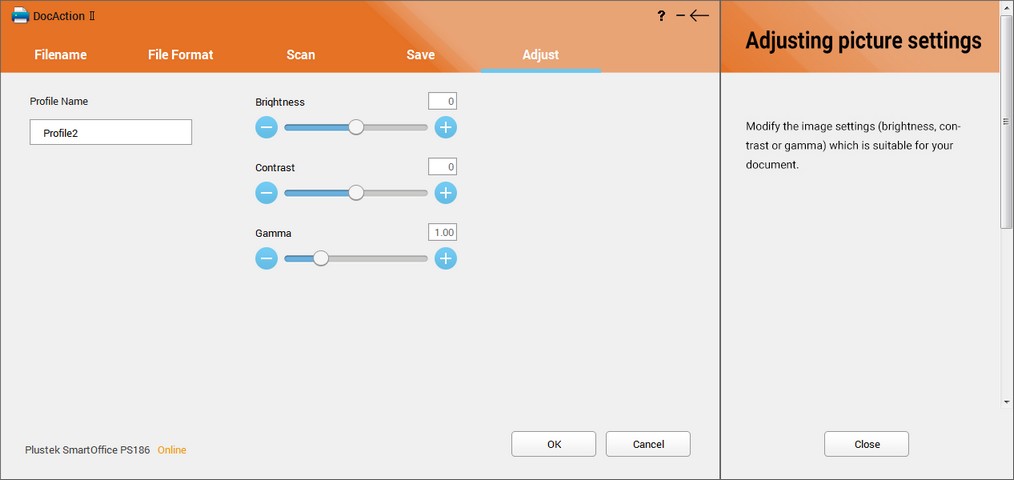Go to the Scan tab

300,55
